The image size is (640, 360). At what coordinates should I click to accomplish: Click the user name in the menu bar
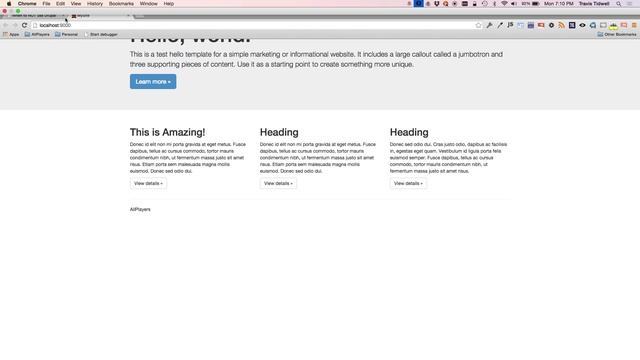(594, 4)
